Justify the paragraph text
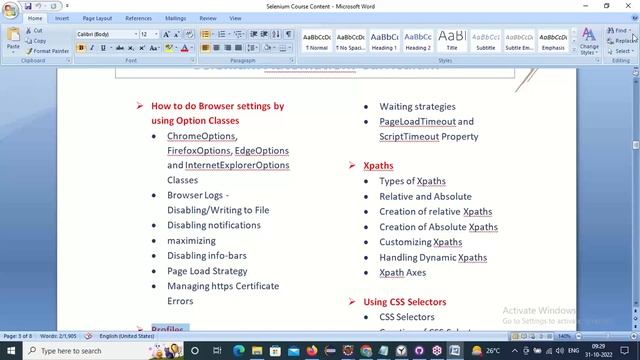 pyautogui.click(x=238, y=48)
